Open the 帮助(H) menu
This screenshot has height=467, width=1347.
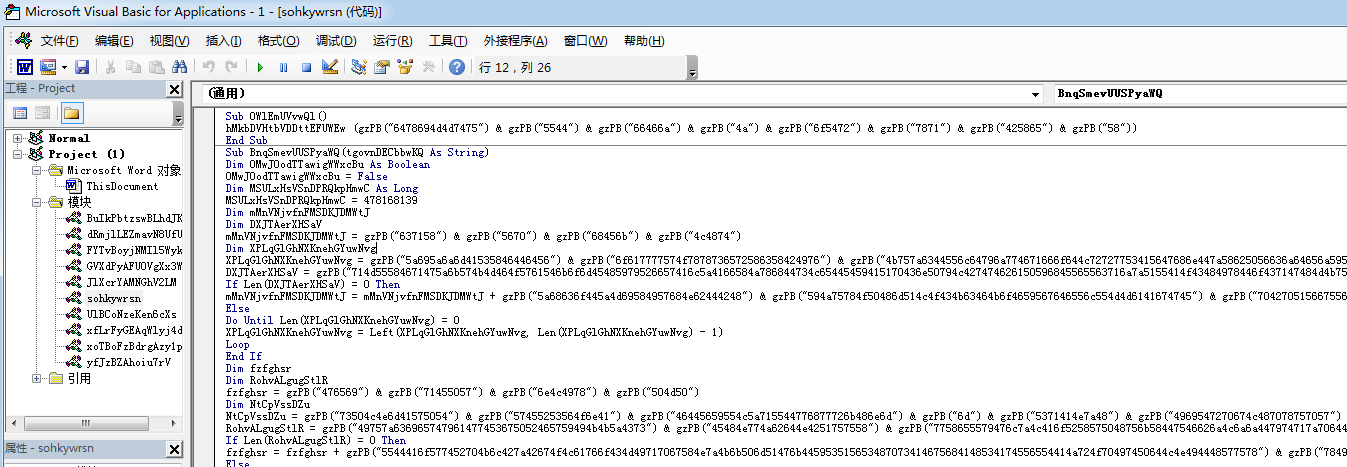tap(643, 41)
